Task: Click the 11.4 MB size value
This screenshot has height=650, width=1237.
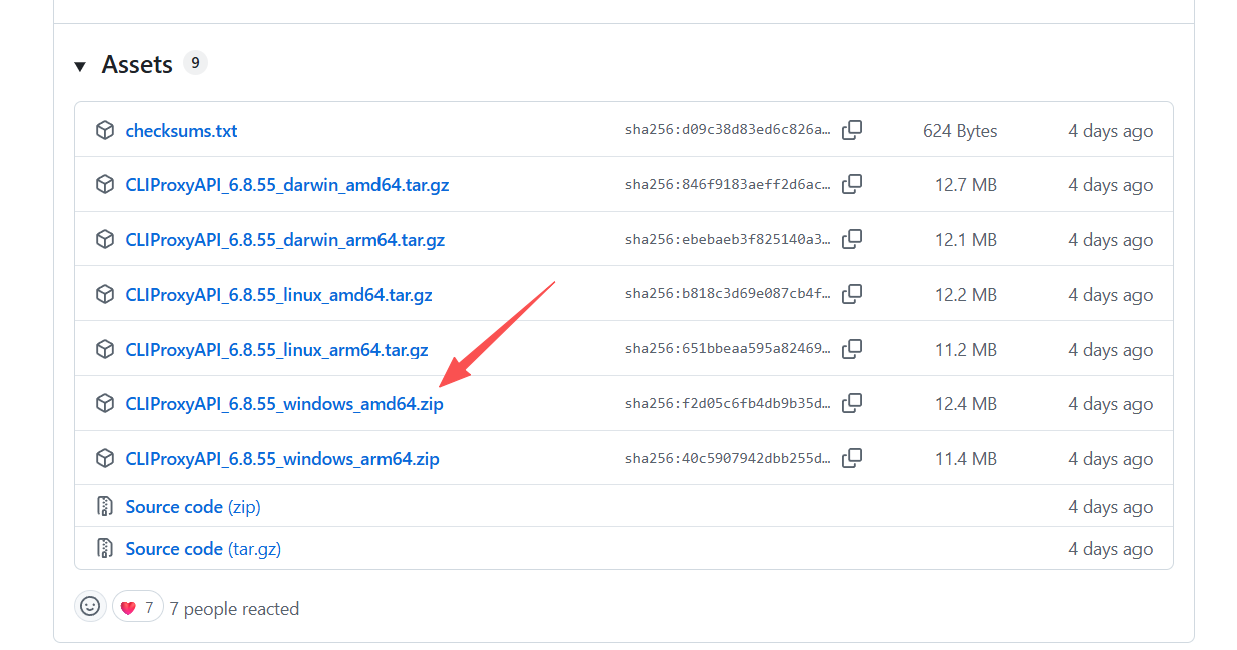Action: [x=966, y=459]
